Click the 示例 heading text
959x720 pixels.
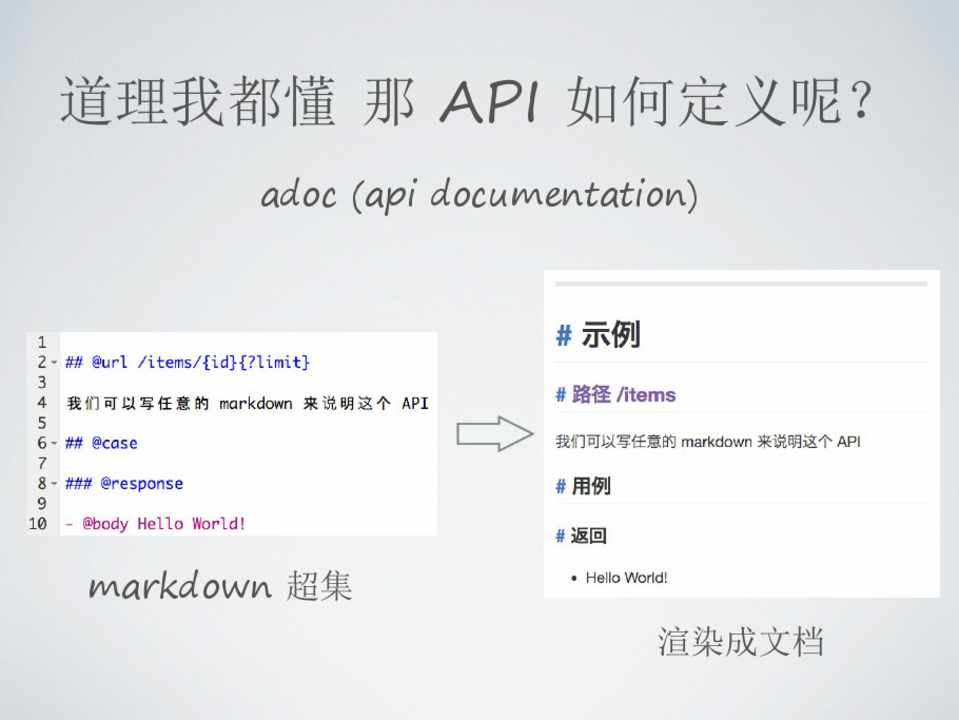[x=610, y=336]
